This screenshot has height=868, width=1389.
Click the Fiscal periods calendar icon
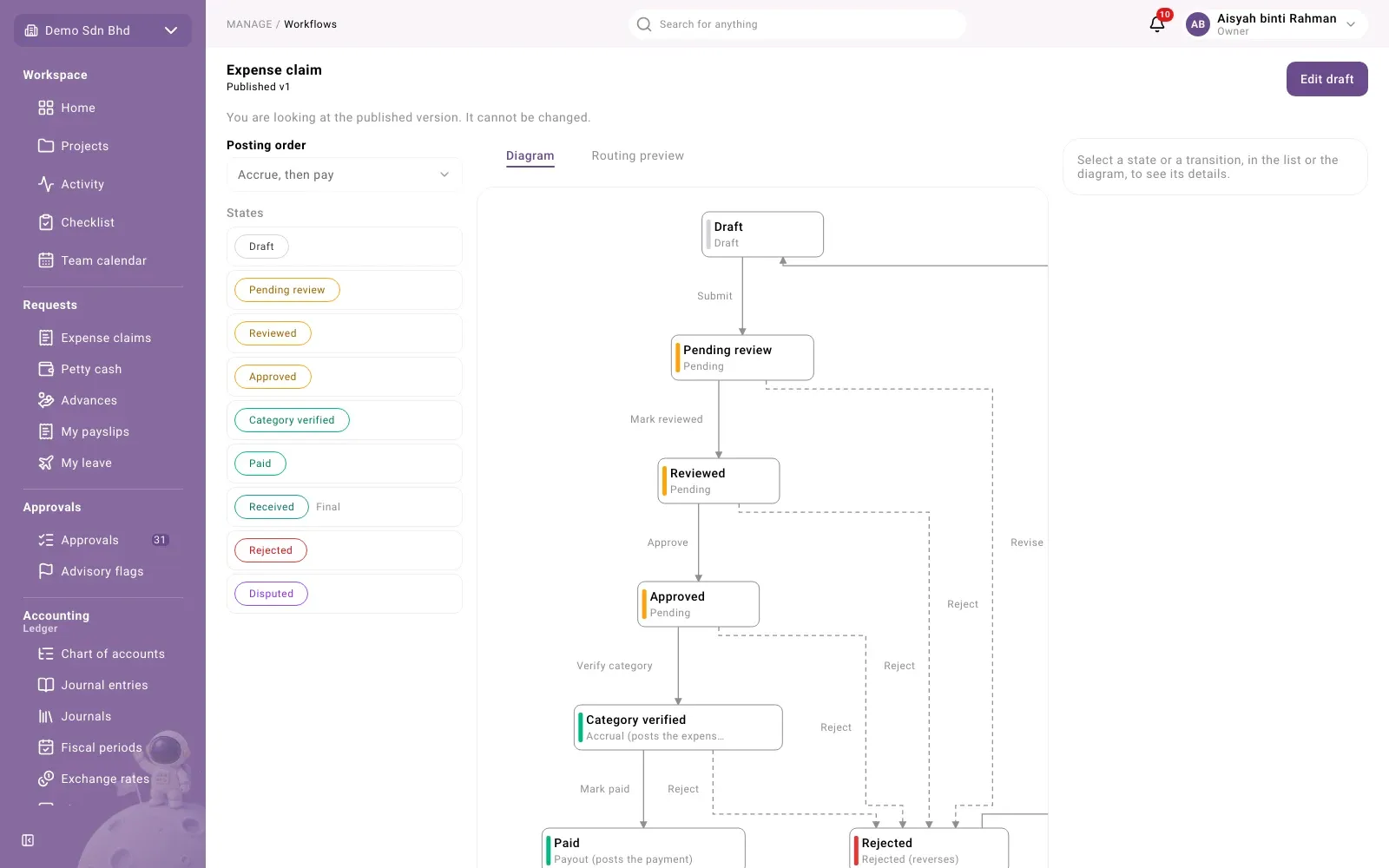(x=46, y=747)
